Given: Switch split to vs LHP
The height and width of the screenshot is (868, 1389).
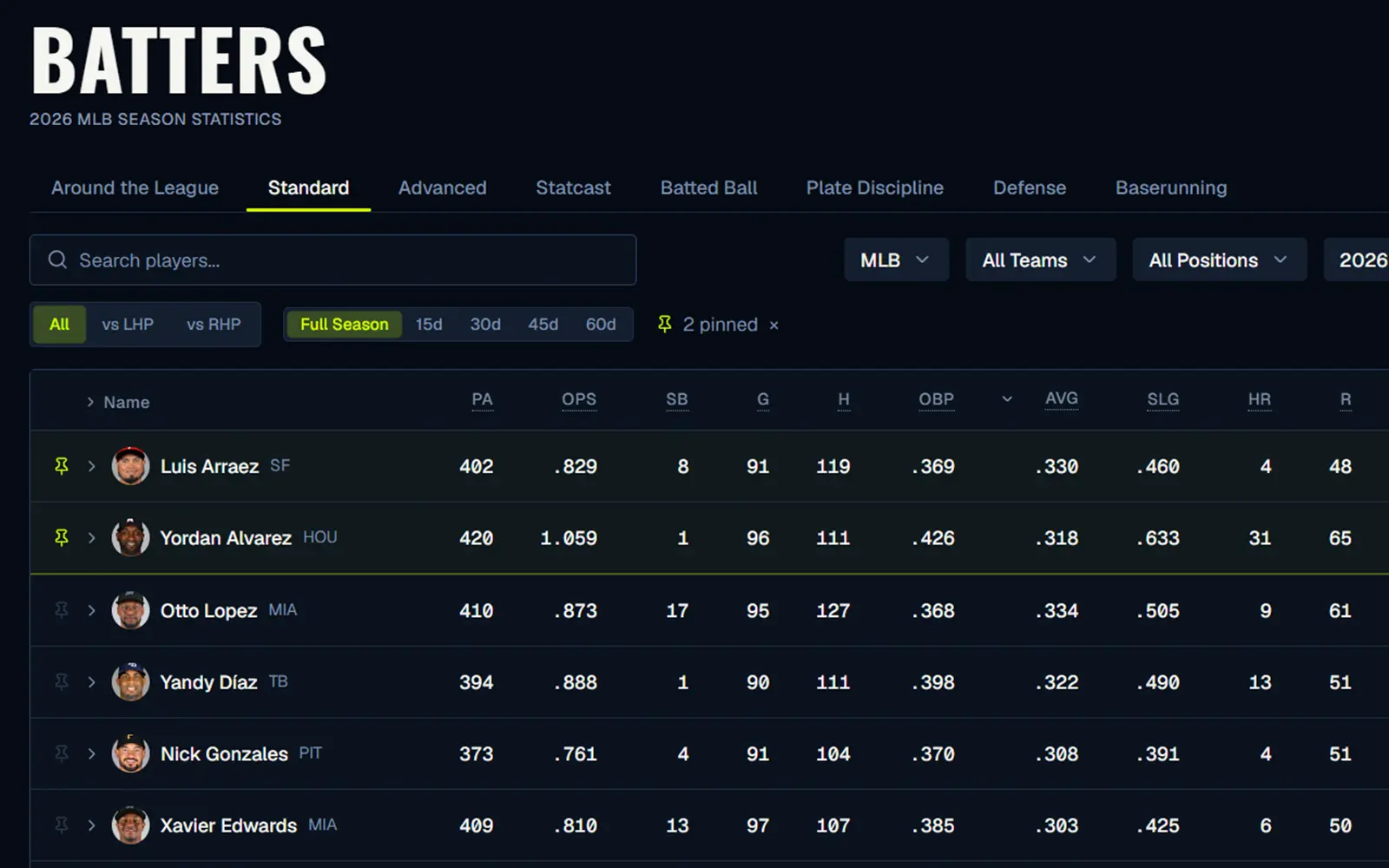Looking at the screenshot, I should [x=128, y=325].
